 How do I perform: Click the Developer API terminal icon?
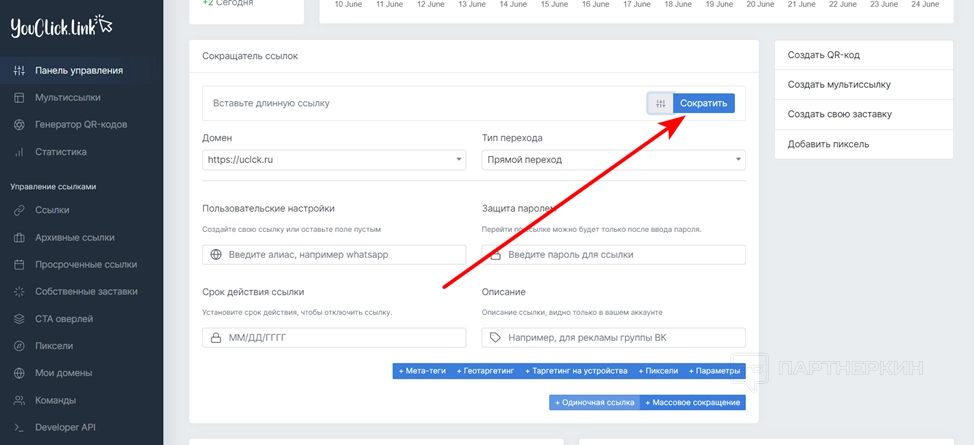click(x=19, y=427)
